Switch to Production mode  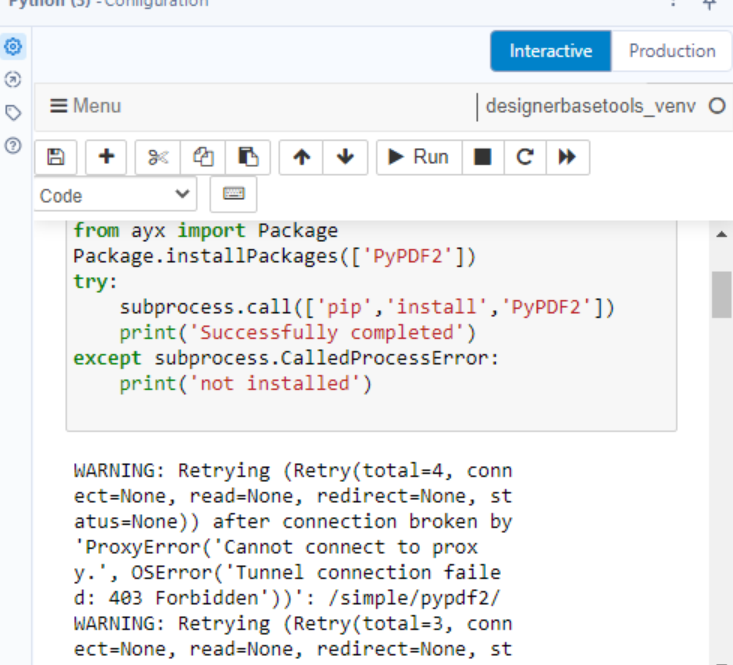671,51
